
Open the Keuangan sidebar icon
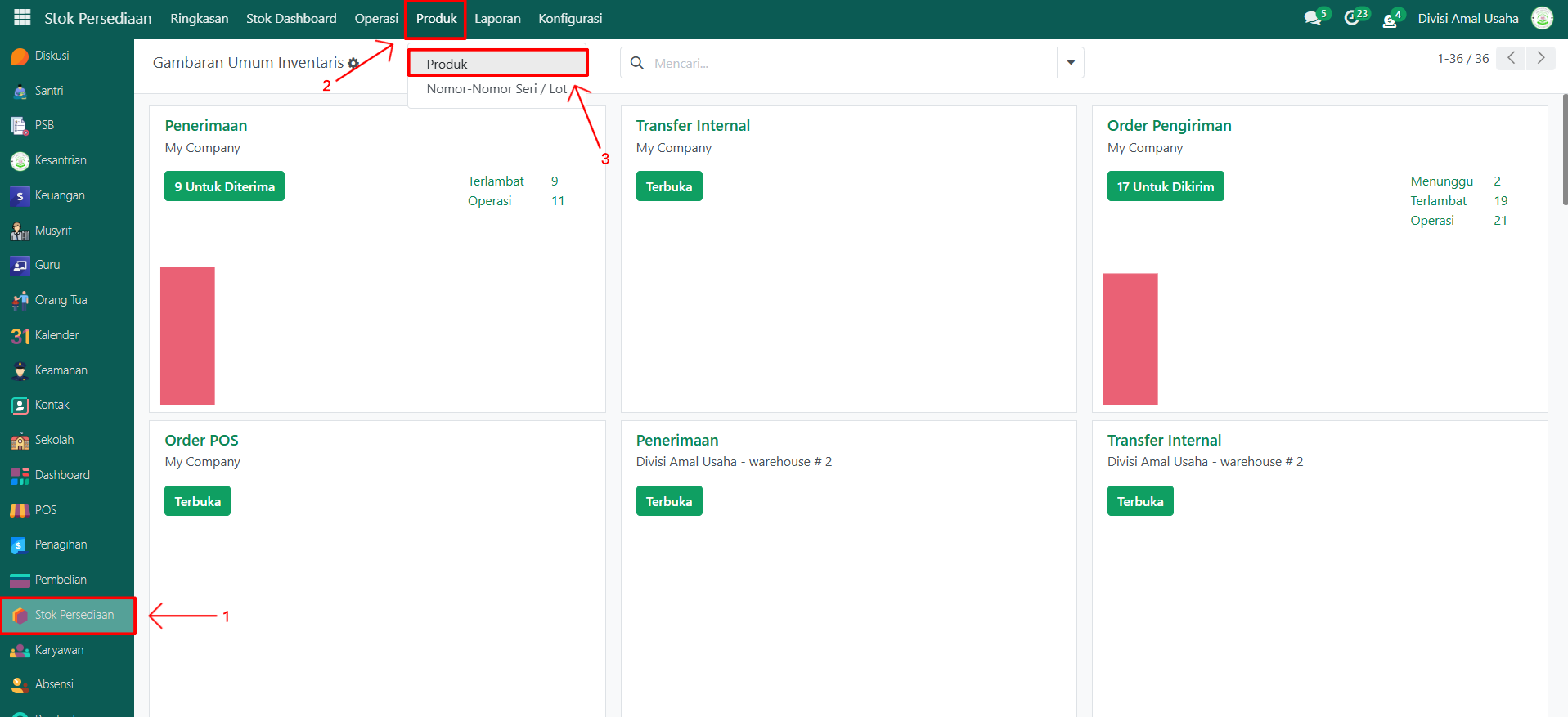[x=20, y=196]
